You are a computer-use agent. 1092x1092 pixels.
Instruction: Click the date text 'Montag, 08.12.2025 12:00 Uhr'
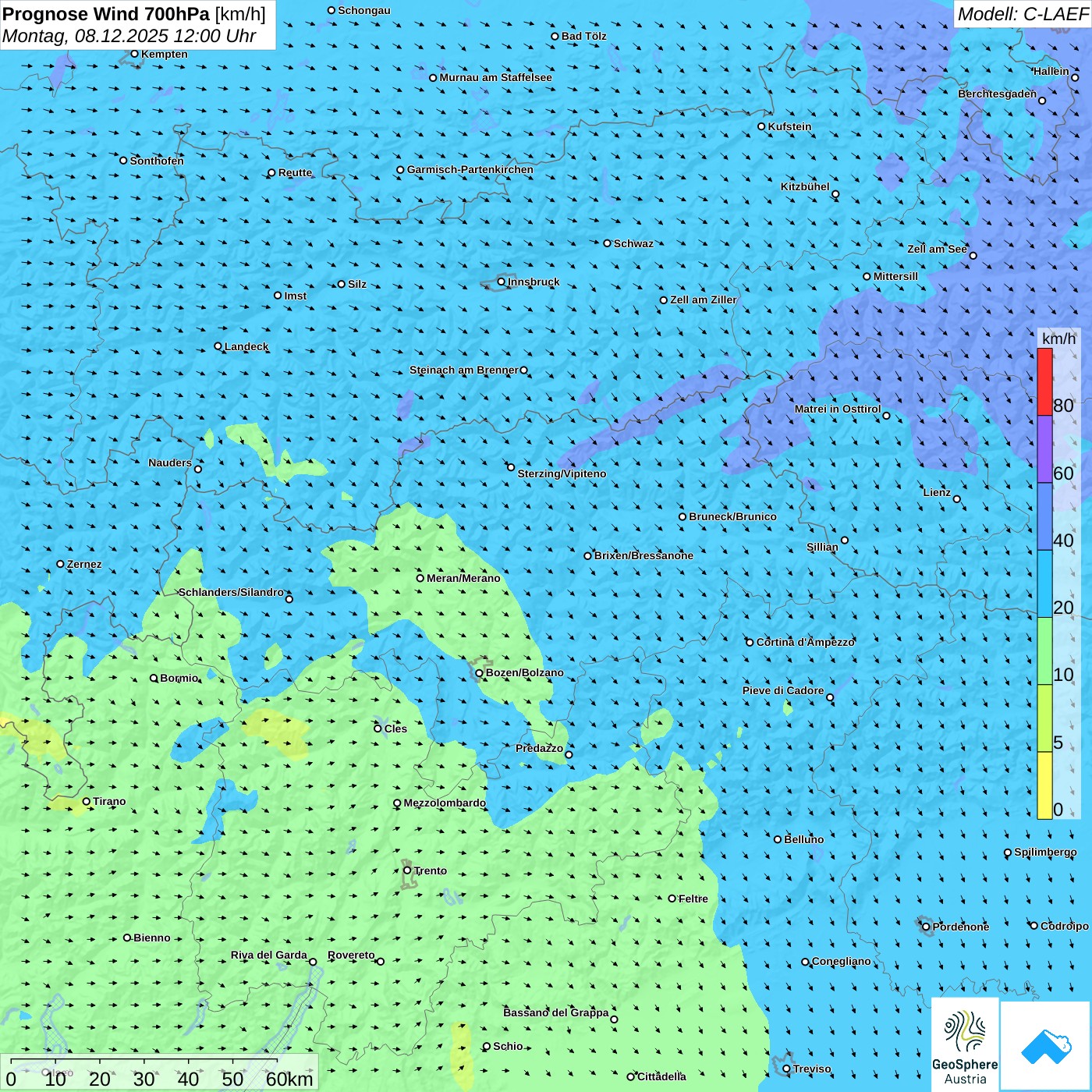[129, 36]
